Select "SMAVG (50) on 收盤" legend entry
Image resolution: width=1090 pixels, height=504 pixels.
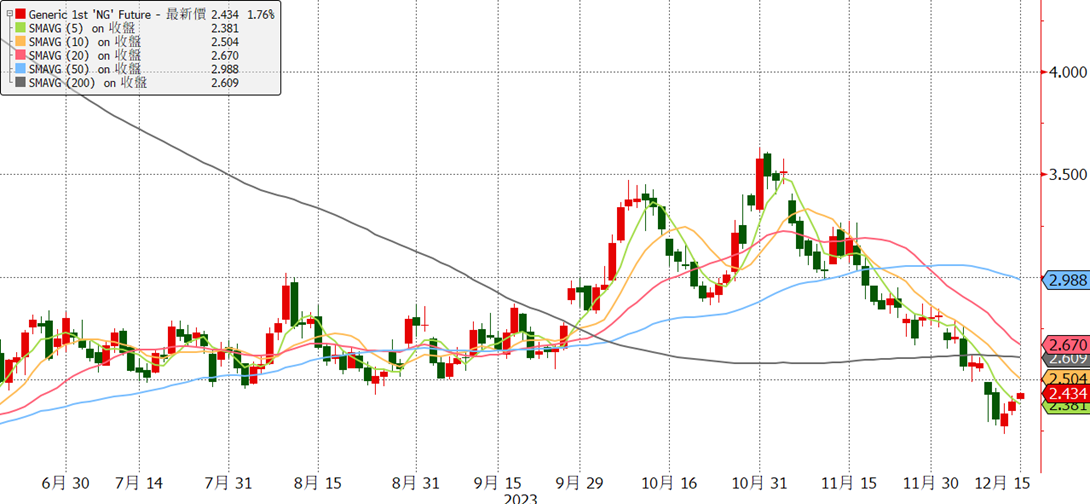[x=84, y=69]
